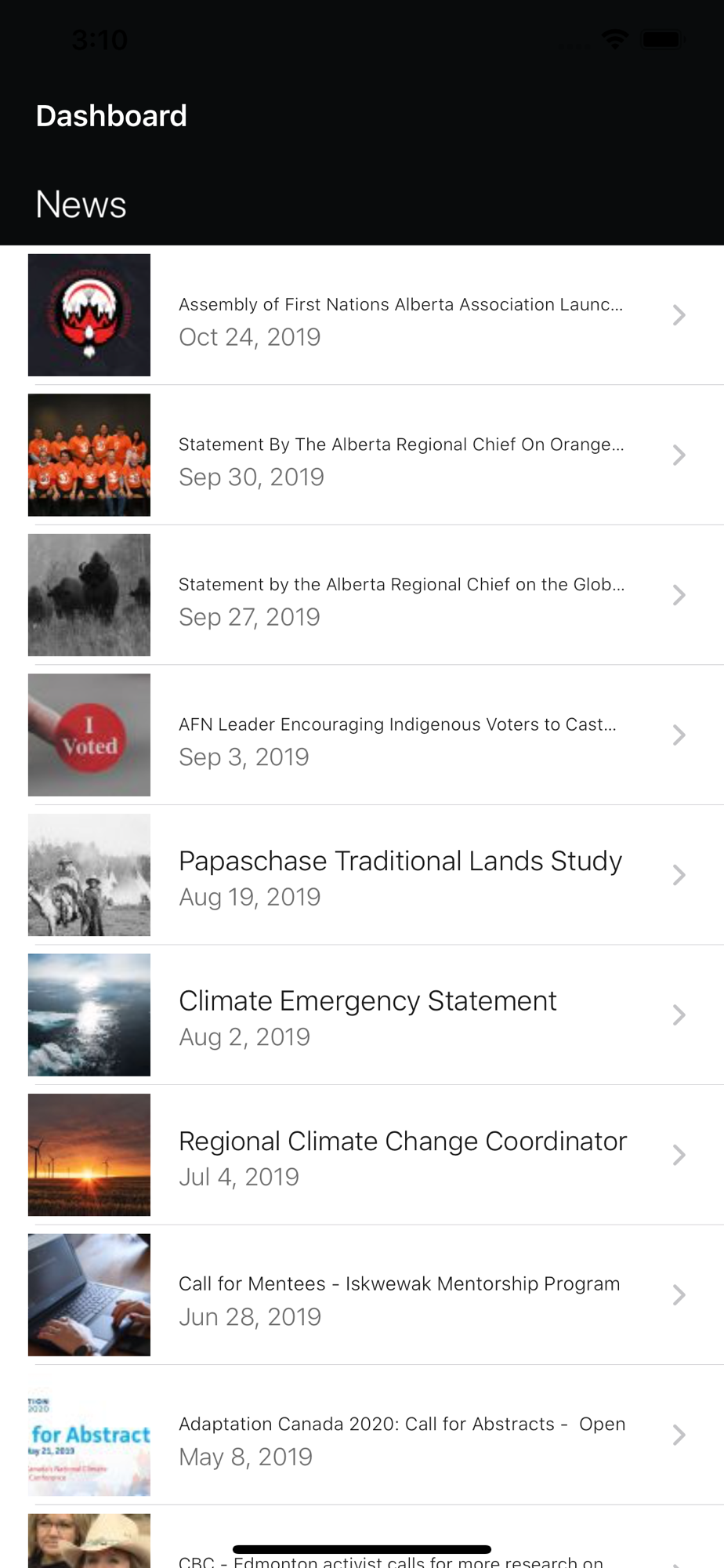This screenshot has width=724, height=1568.
Task: Open the wind turbines sunset thumbnail
Action: [x=89, y=1155]
